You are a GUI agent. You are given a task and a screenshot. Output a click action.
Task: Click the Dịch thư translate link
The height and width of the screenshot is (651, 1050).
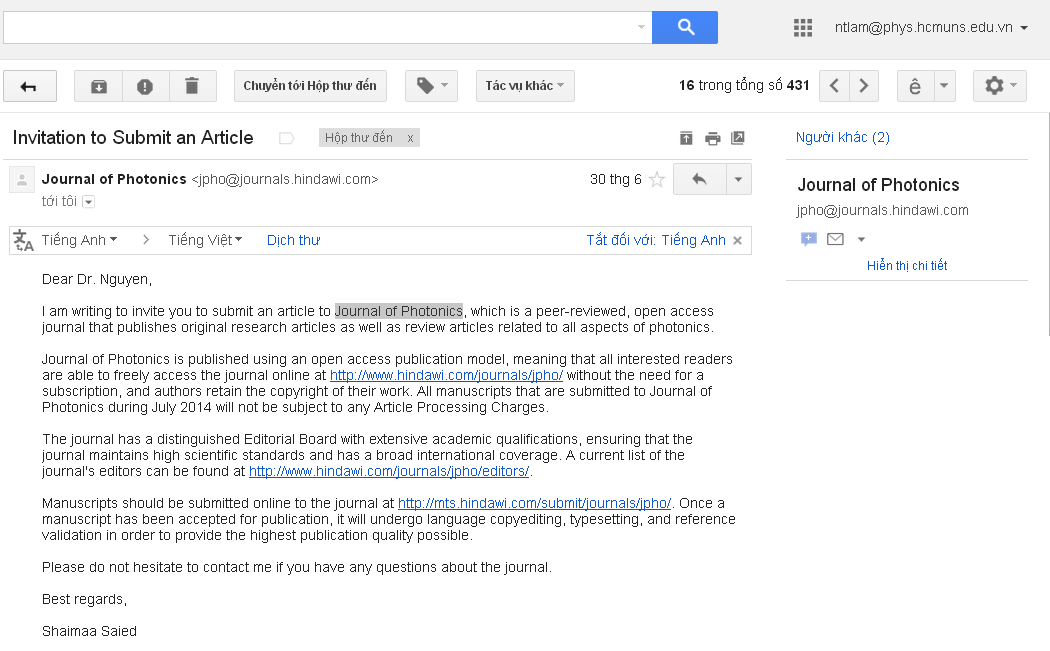coord(293,240)
